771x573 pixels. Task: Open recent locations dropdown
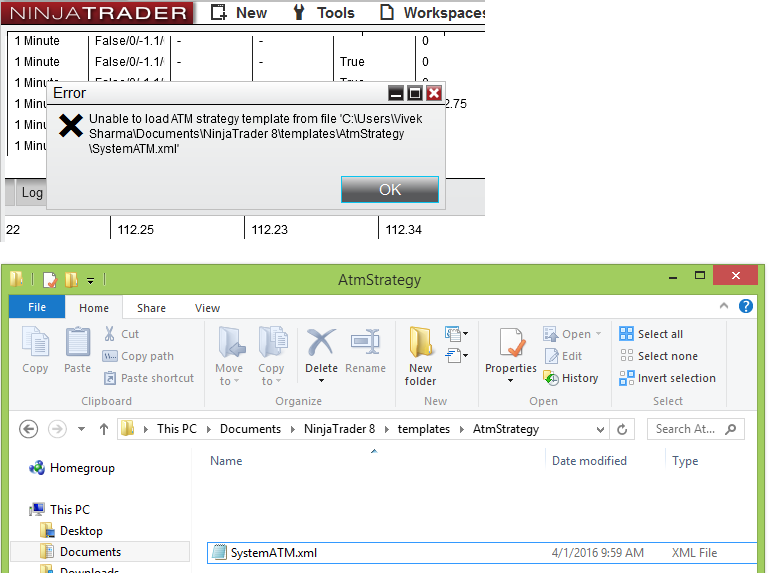(x=82, y=429)
